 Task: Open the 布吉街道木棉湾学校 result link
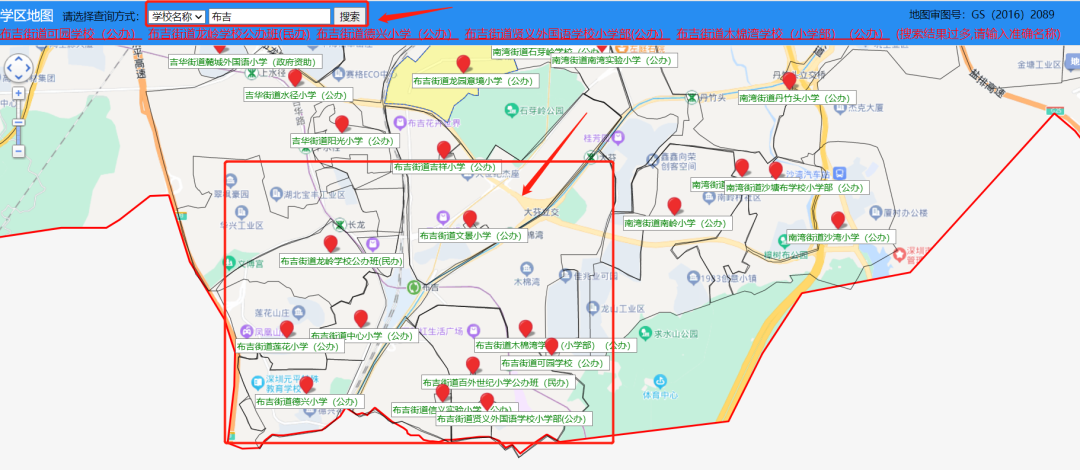coord(782,34)
